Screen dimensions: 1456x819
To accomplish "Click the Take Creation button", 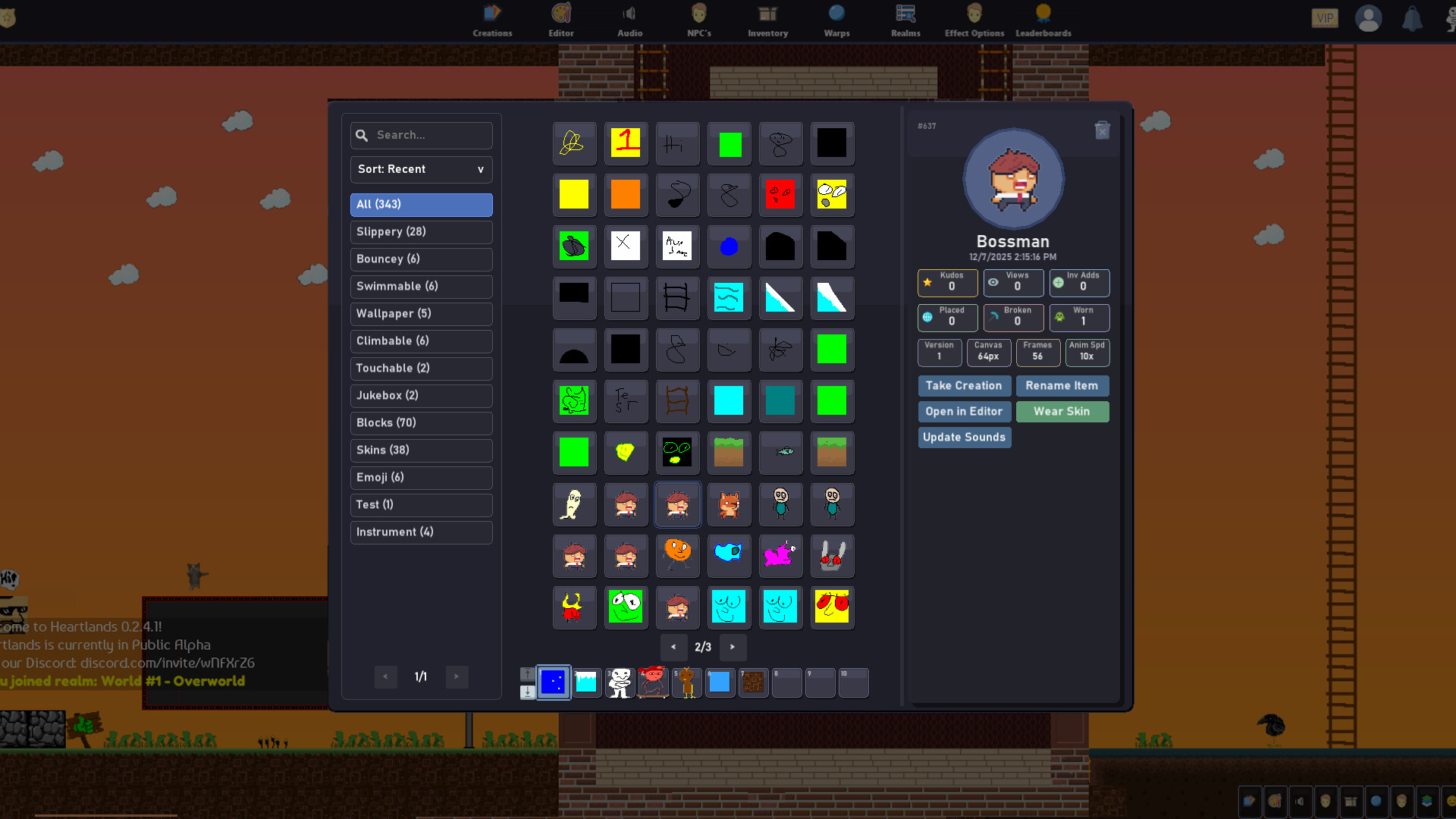I will coord(965,386).
